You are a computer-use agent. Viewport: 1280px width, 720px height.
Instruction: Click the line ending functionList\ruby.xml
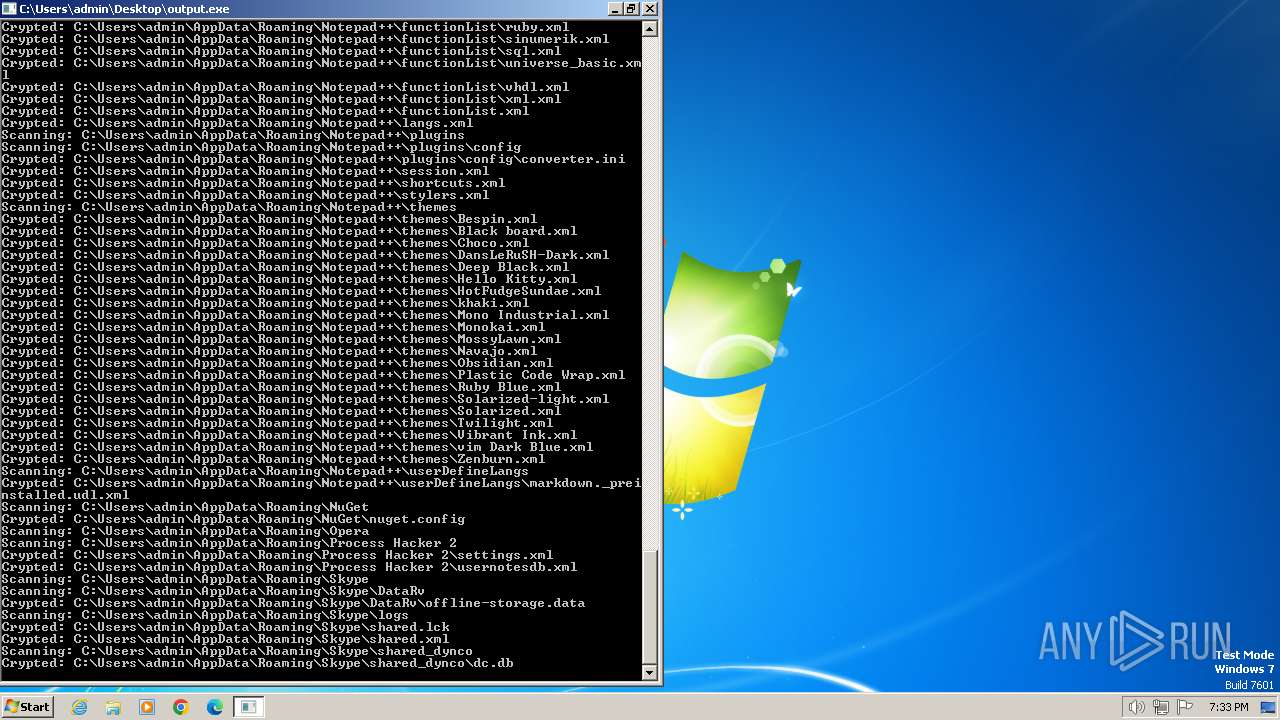tap(285, 27)
